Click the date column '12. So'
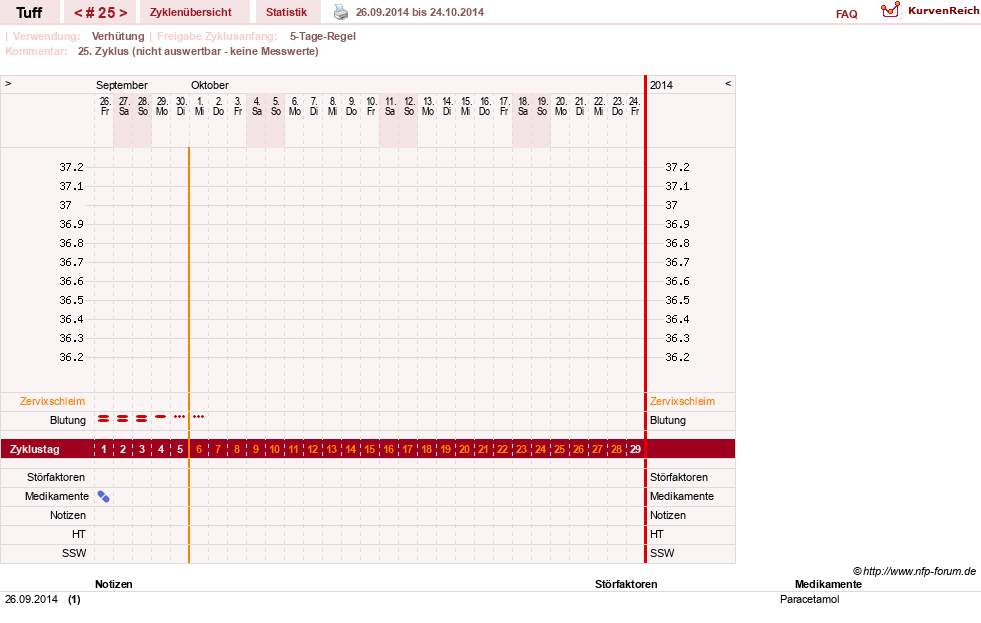The image size is (981, 623). [409, 106]
